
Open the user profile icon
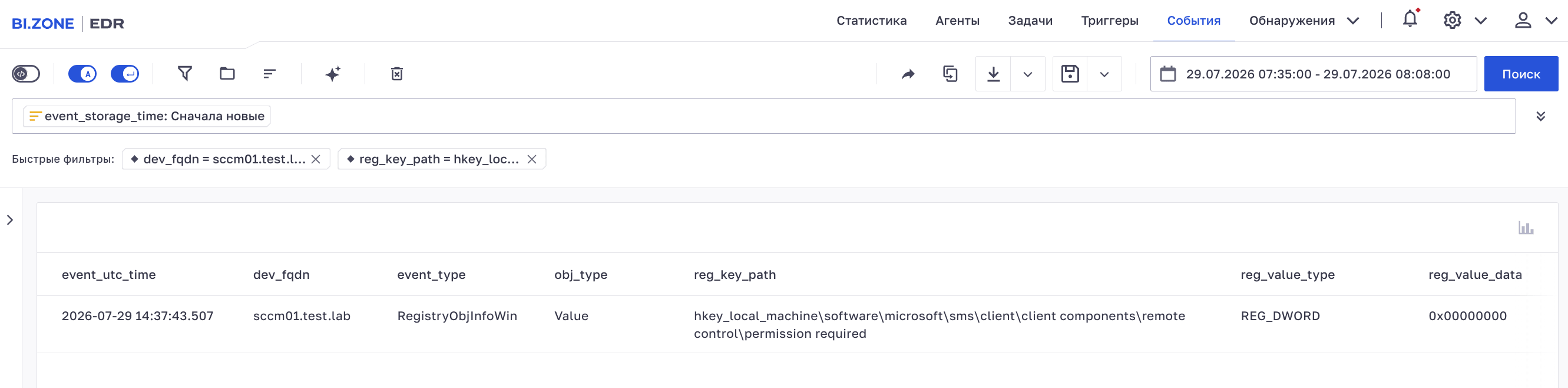(1523, 20)
